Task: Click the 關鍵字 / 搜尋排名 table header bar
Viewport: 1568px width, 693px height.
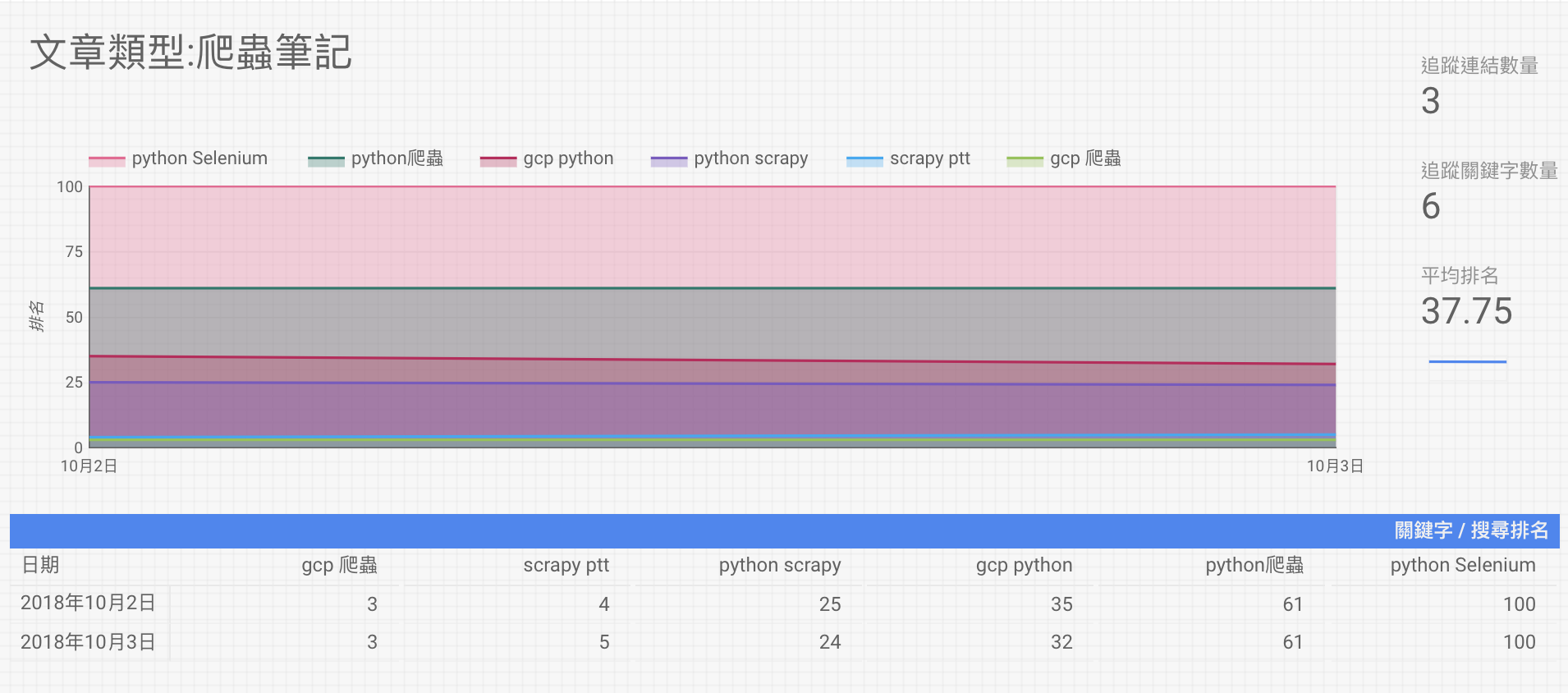Action: point(784,530)
